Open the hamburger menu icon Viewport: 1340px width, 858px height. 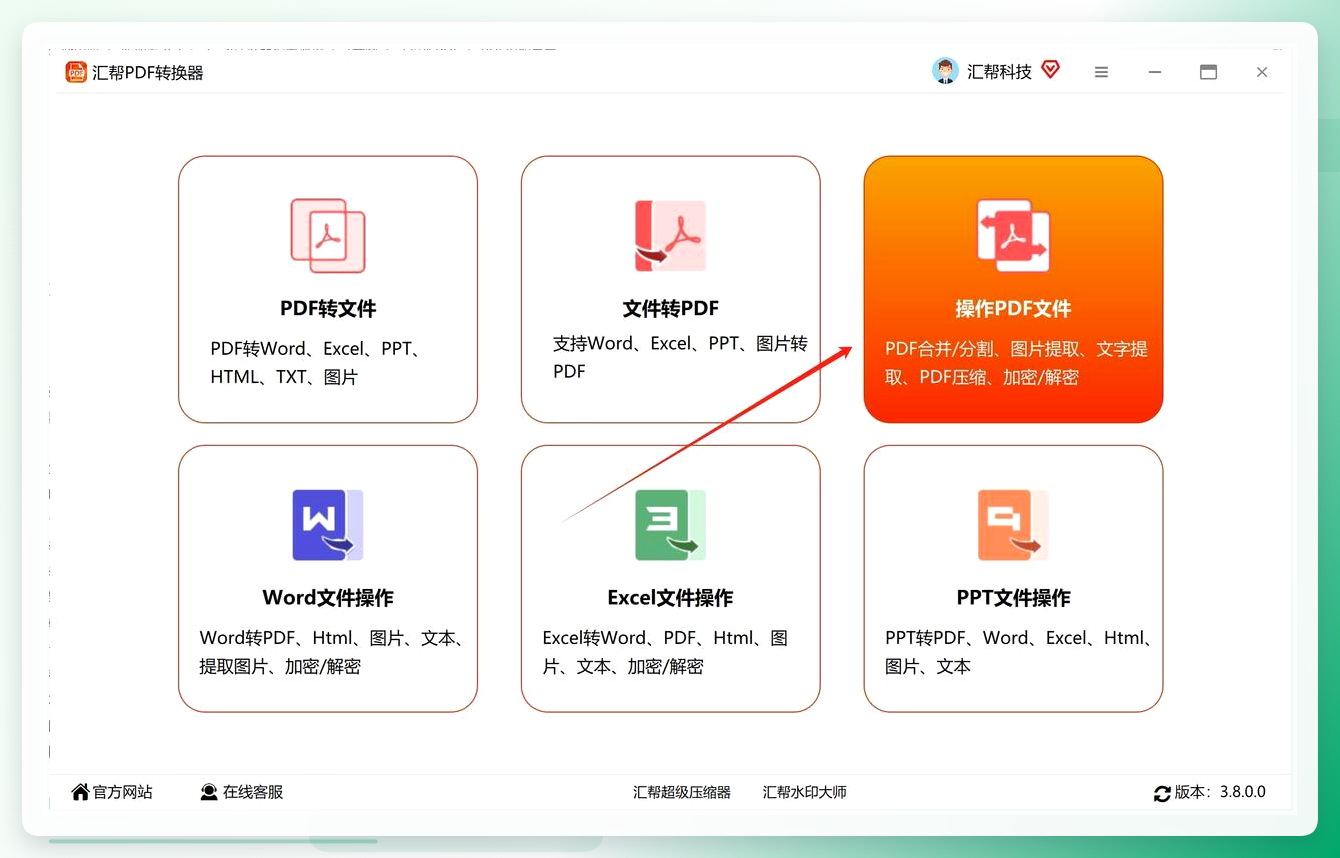pyautogui.click(x=1101, y=72)
